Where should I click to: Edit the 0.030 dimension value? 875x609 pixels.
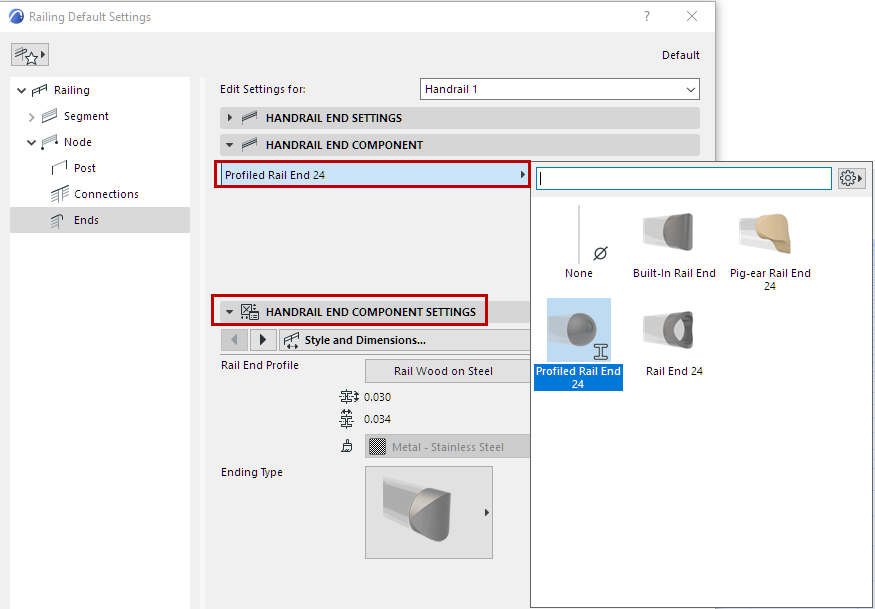(x=378, y=397)
